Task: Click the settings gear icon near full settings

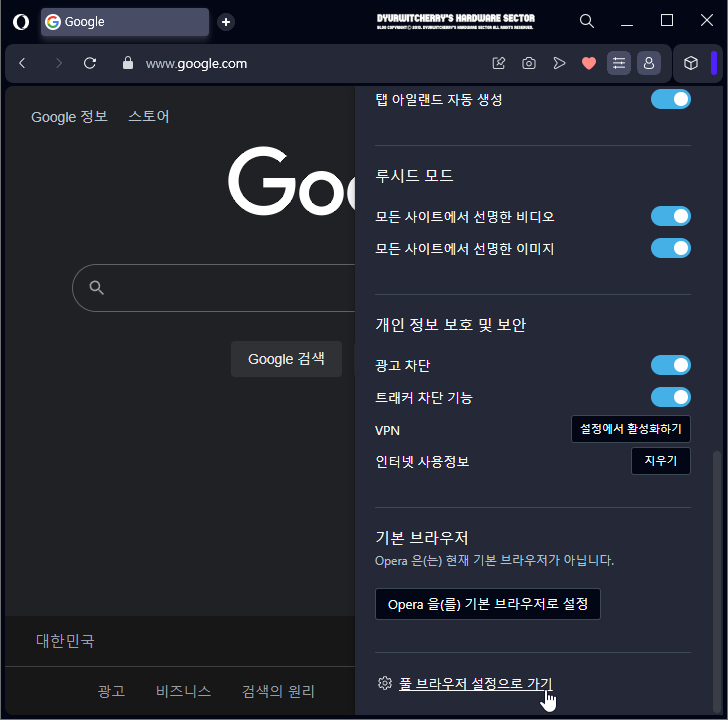Action: [x=384, y=683]
